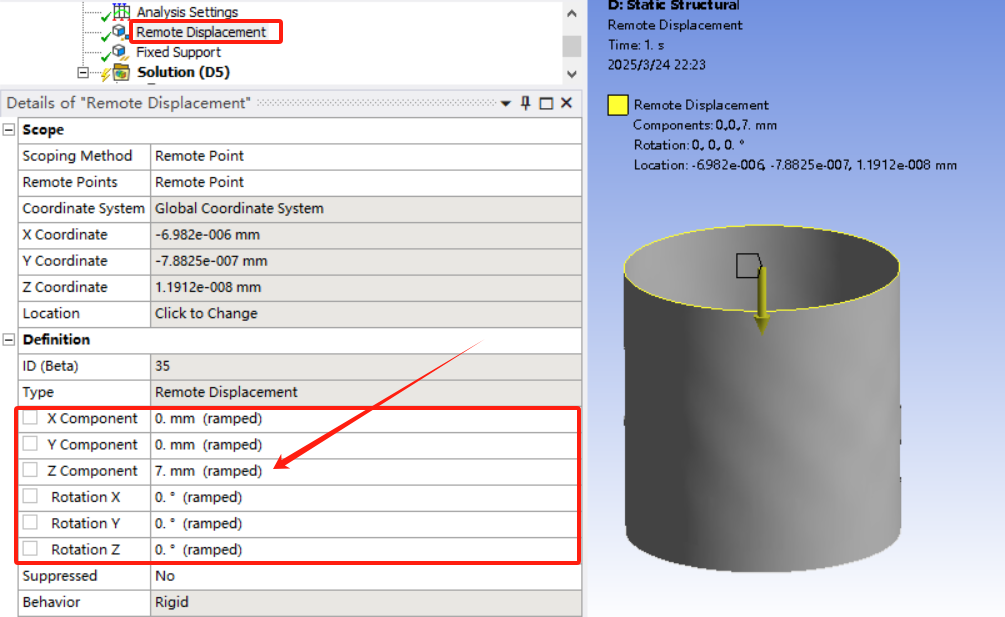
Task: Pin the Details panel with pushpin icon
Action: click(x=526, y=103)
